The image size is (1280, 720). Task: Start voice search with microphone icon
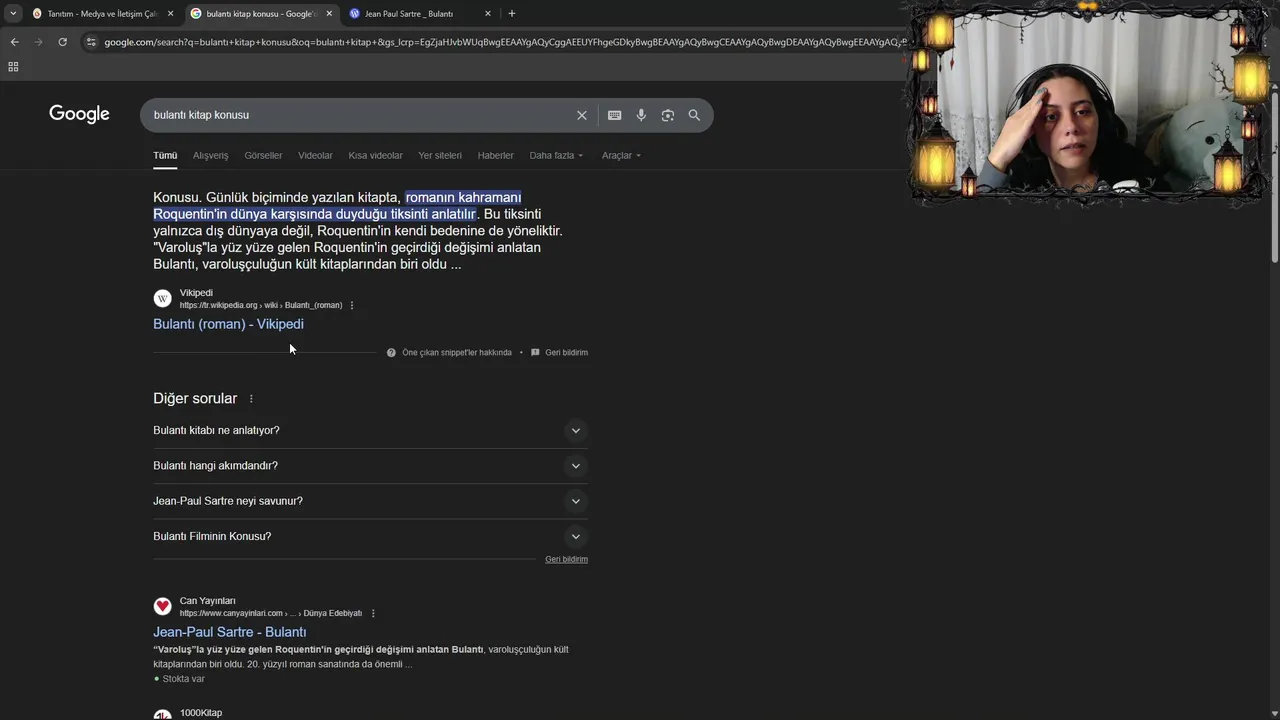(x=641, y=115)
